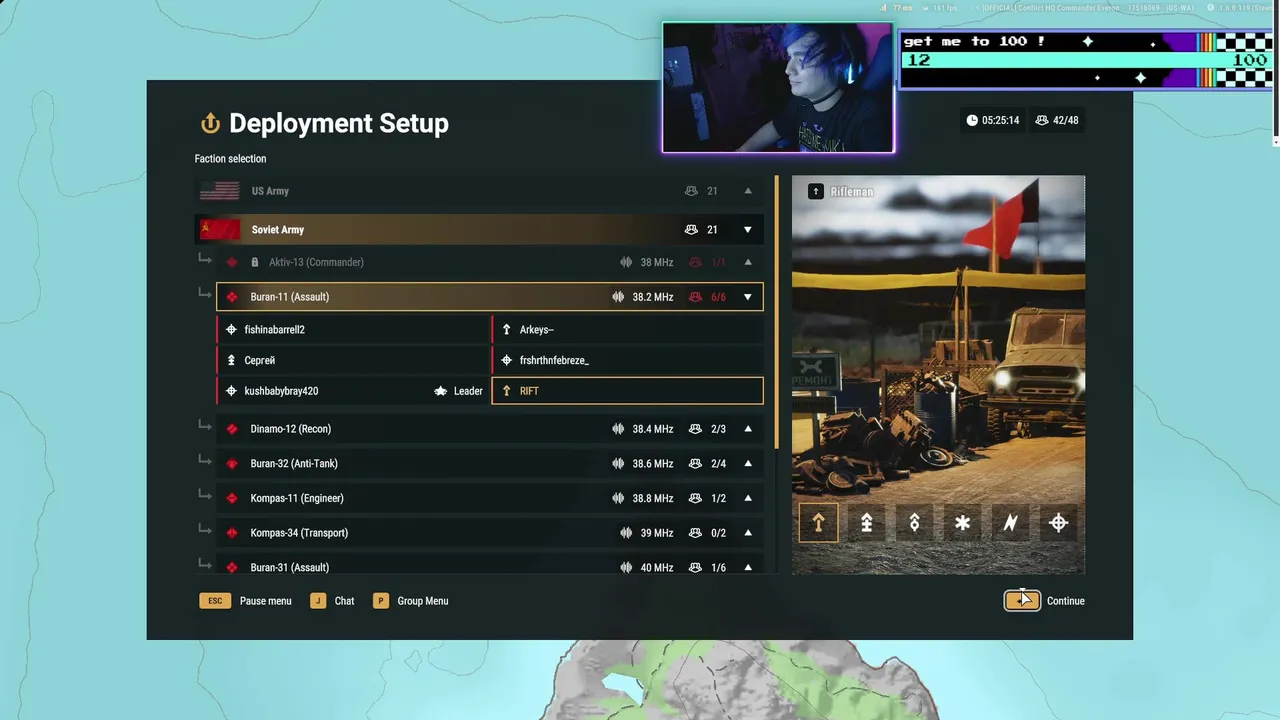Select the frshrthnfebreze_ player name
This screenshot has width=1280, height=720.
[x=554, y=360]
